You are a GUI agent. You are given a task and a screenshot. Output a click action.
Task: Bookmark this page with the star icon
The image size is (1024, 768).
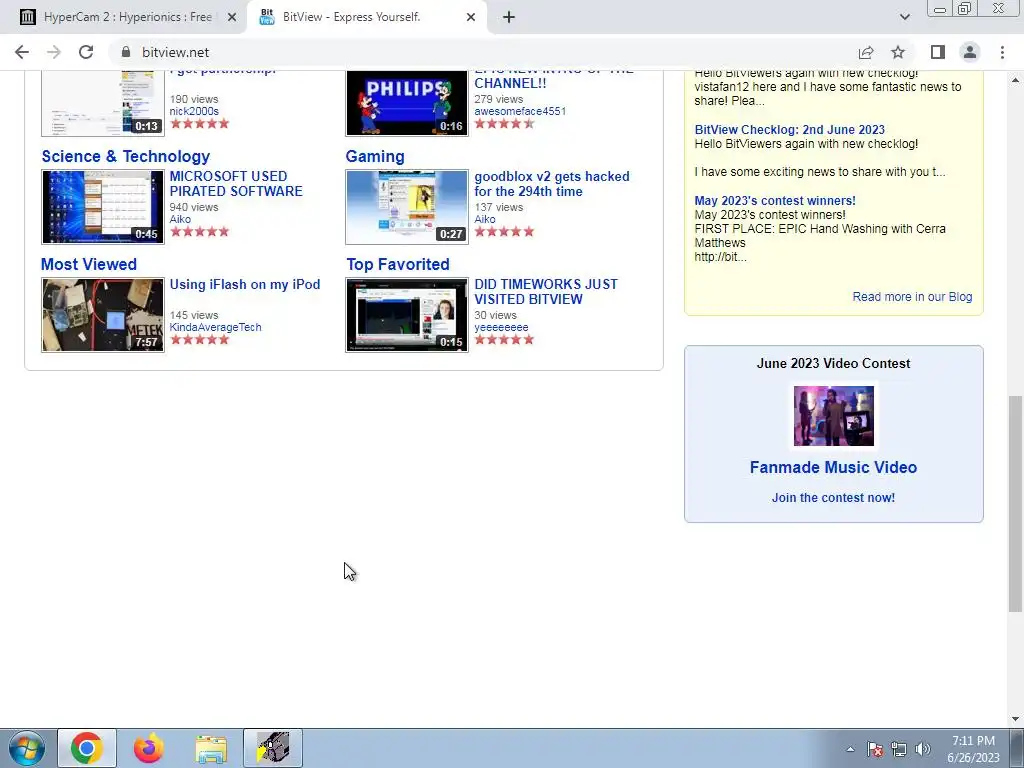(898, 52)
